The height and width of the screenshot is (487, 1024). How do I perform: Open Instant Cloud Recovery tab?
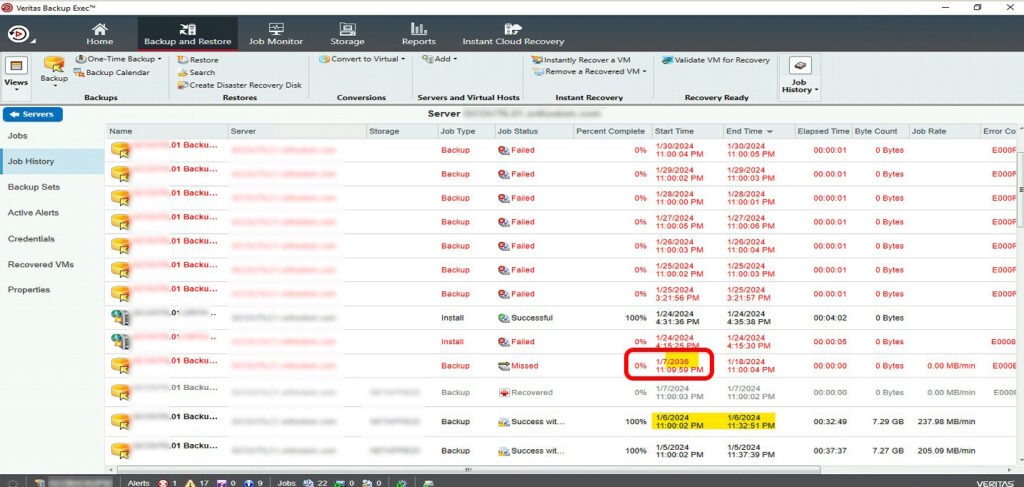click(513, 34)
